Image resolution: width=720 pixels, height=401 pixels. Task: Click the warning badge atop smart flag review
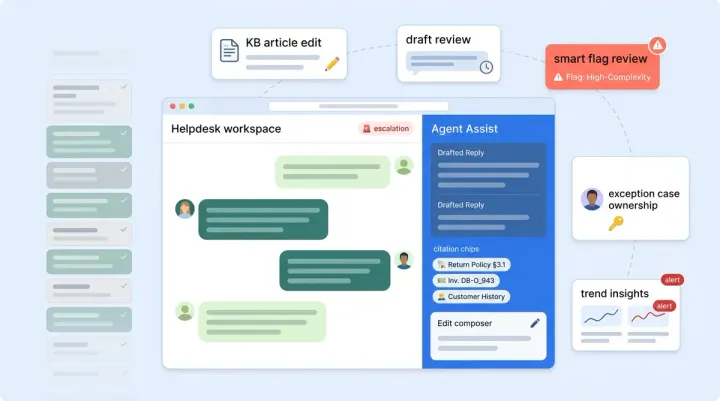coord(658,45)
